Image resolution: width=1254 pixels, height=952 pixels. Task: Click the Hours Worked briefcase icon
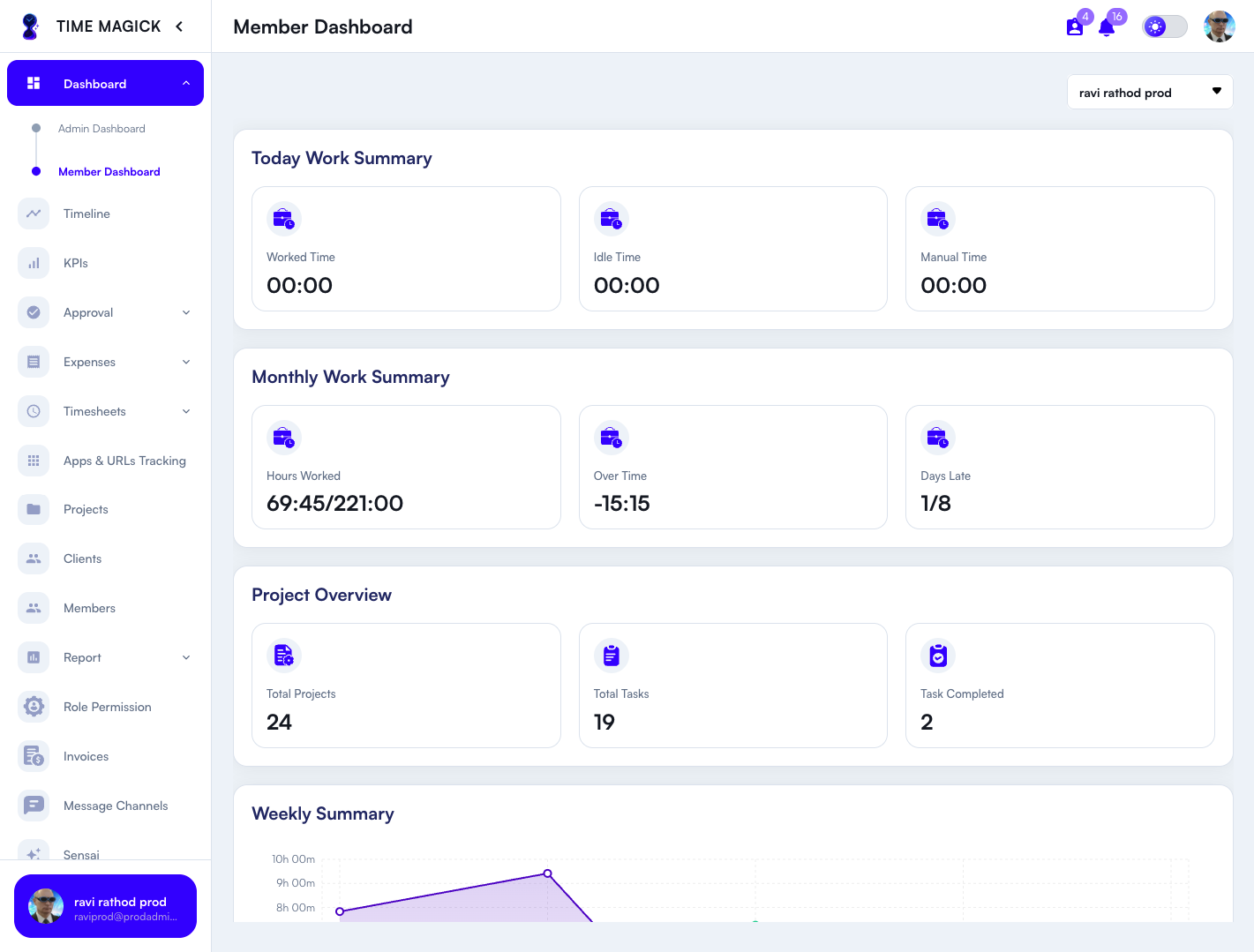coord(284,438)
